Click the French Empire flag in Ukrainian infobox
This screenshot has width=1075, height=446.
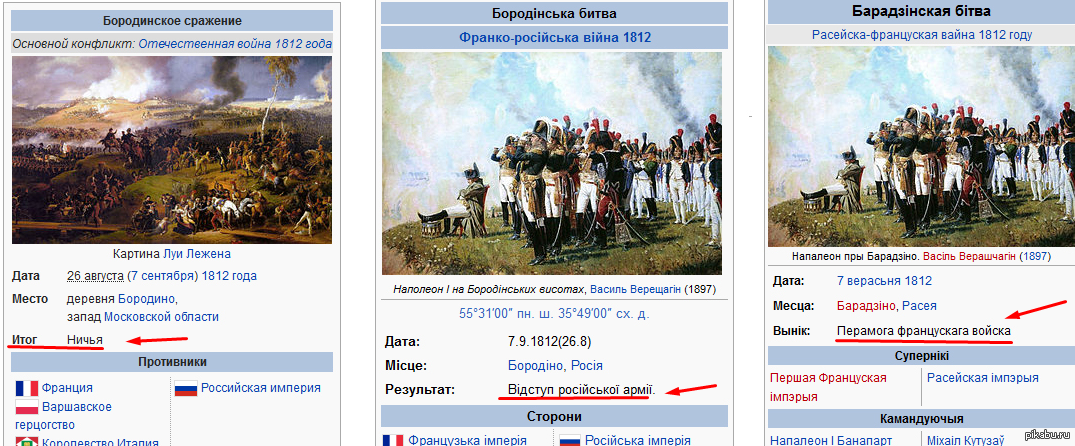coord(394,441)
